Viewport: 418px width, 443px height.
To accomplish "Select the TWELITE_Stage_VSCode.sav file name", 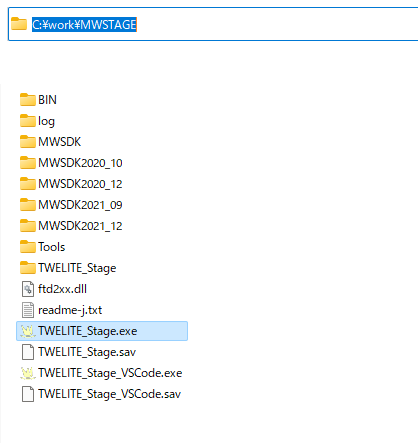I will click(x=109, y=394).
